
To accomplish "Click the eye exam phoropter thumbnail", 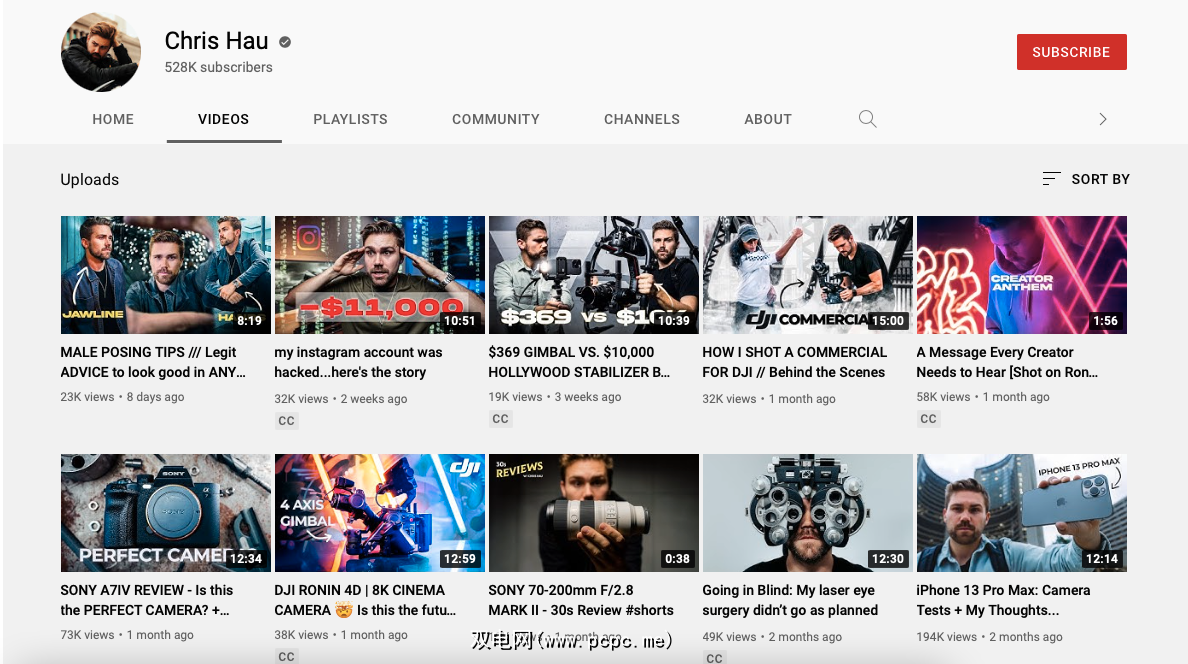I will tap(808, 512).
